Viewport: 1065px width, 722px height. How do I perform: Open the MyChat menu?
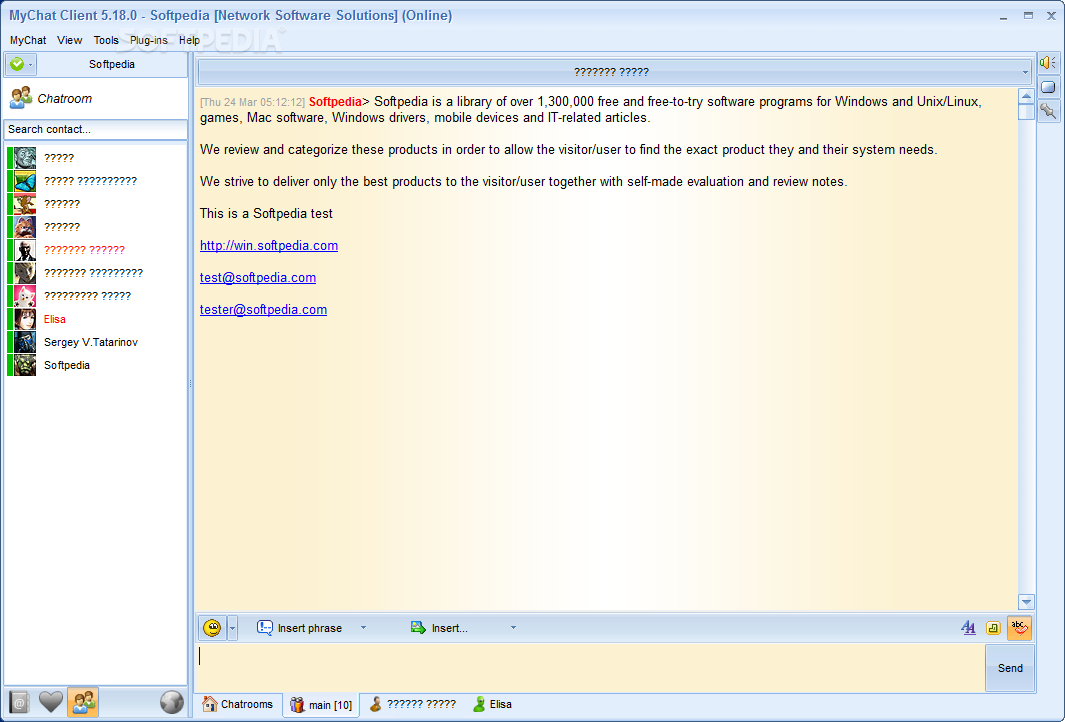tap(28, 40)
